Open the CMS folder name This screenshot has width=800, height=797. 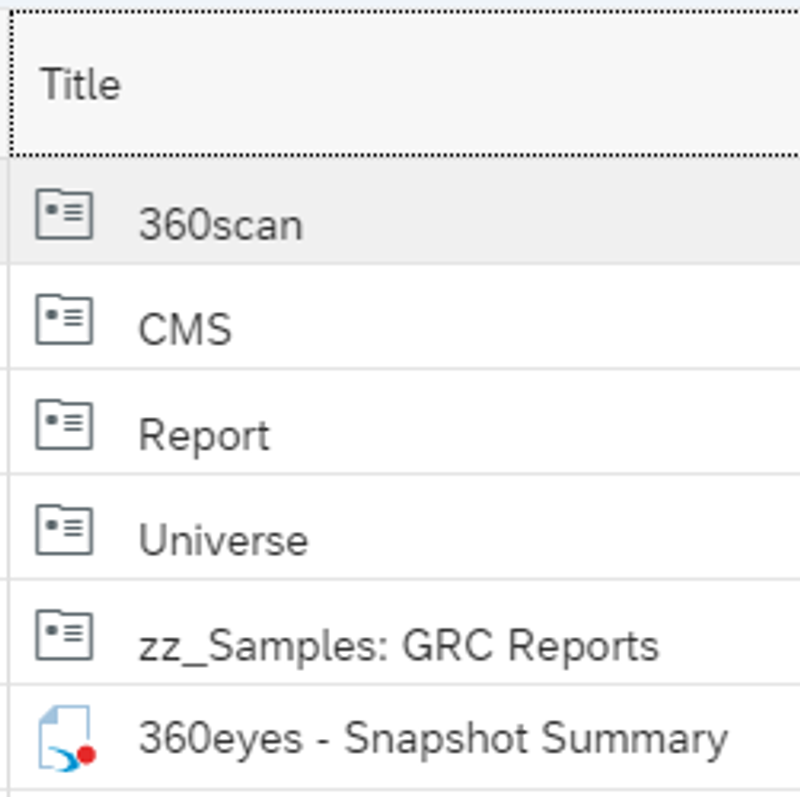pyautogui.click(x=185, y=329)
